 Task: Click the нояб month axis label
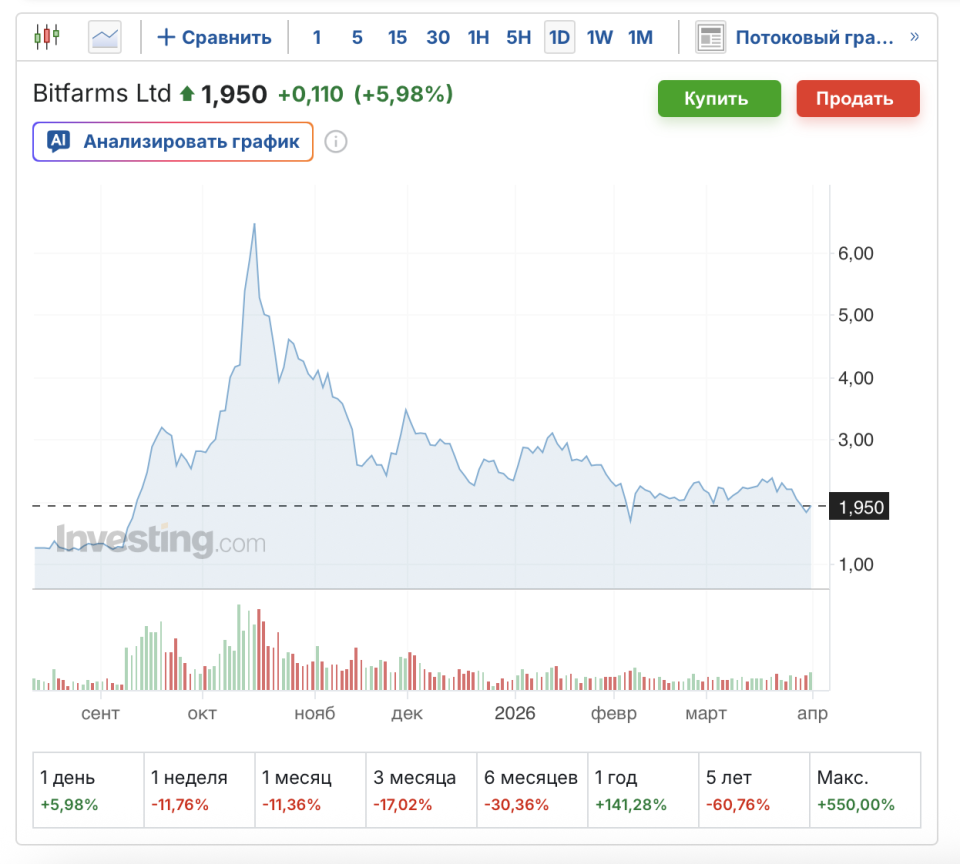[x=315, y=713]
